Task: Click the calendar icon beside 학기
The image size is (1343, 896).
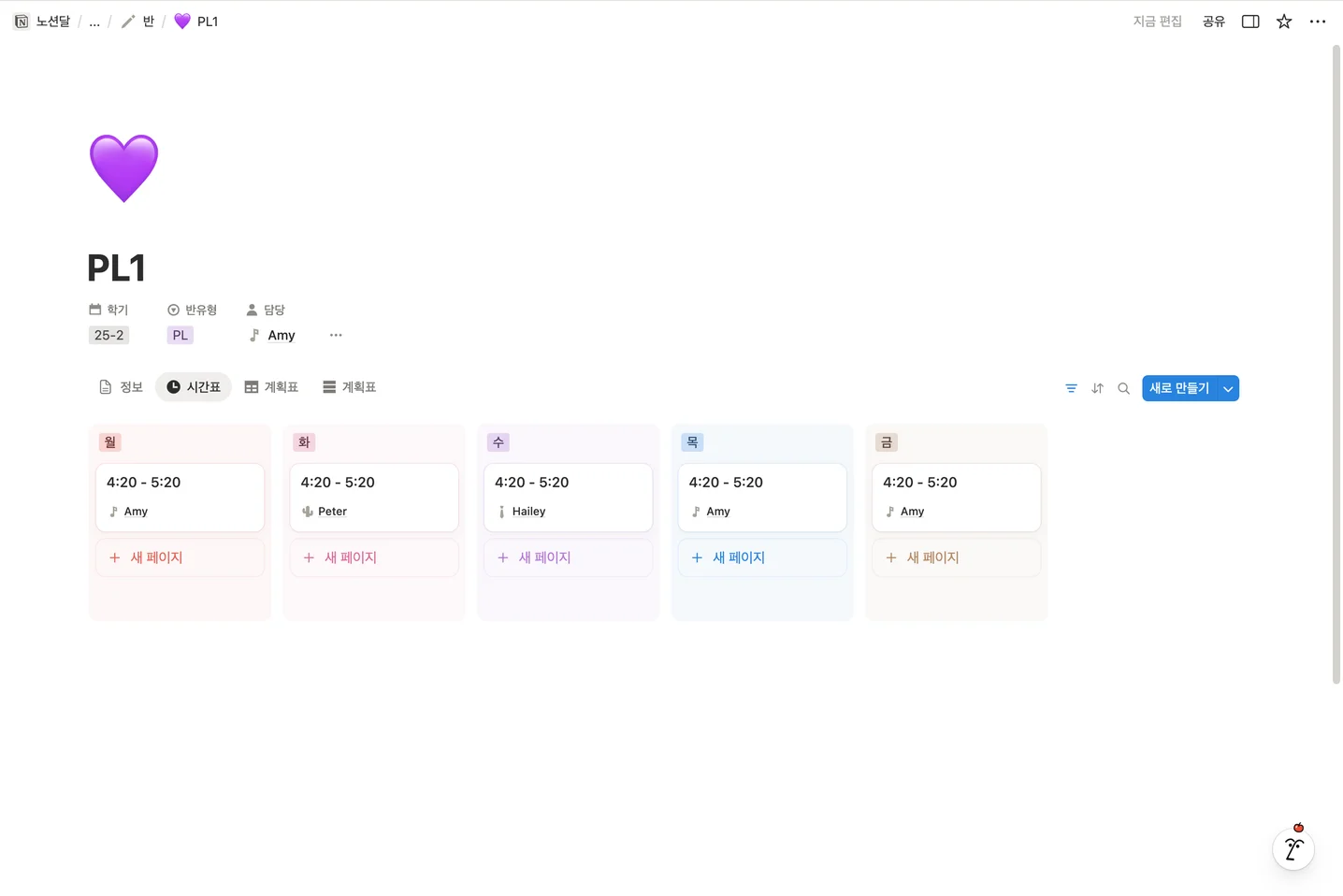Action: click(94, 309)
